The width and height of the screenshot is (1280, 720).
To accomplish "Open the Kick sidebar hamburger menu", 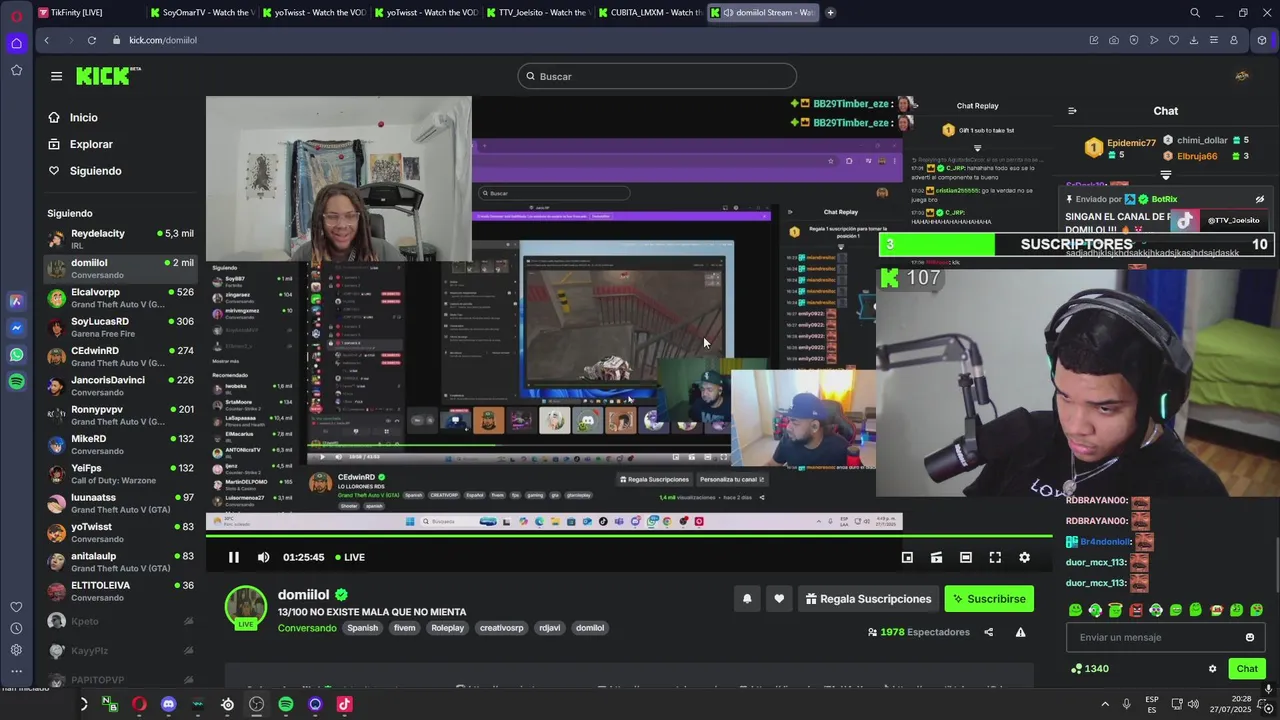I will click(56, 76).
